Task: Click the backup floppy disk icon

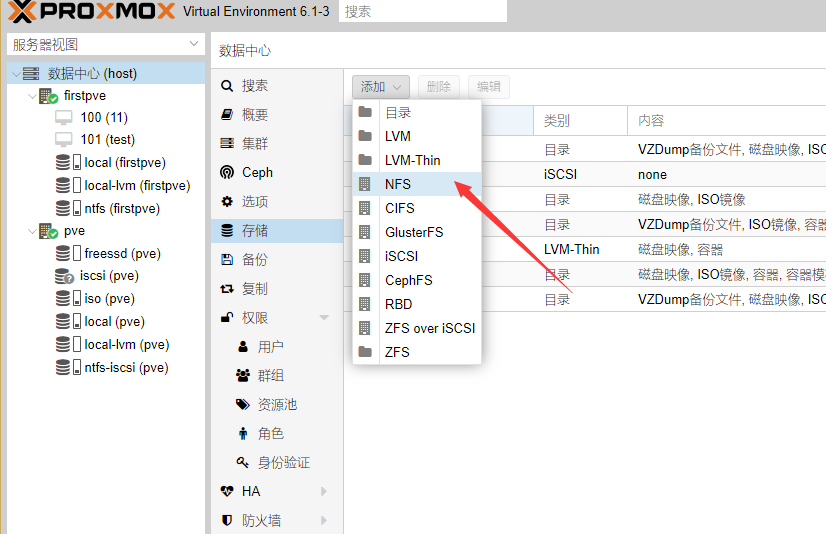Action: pos(227,260)
